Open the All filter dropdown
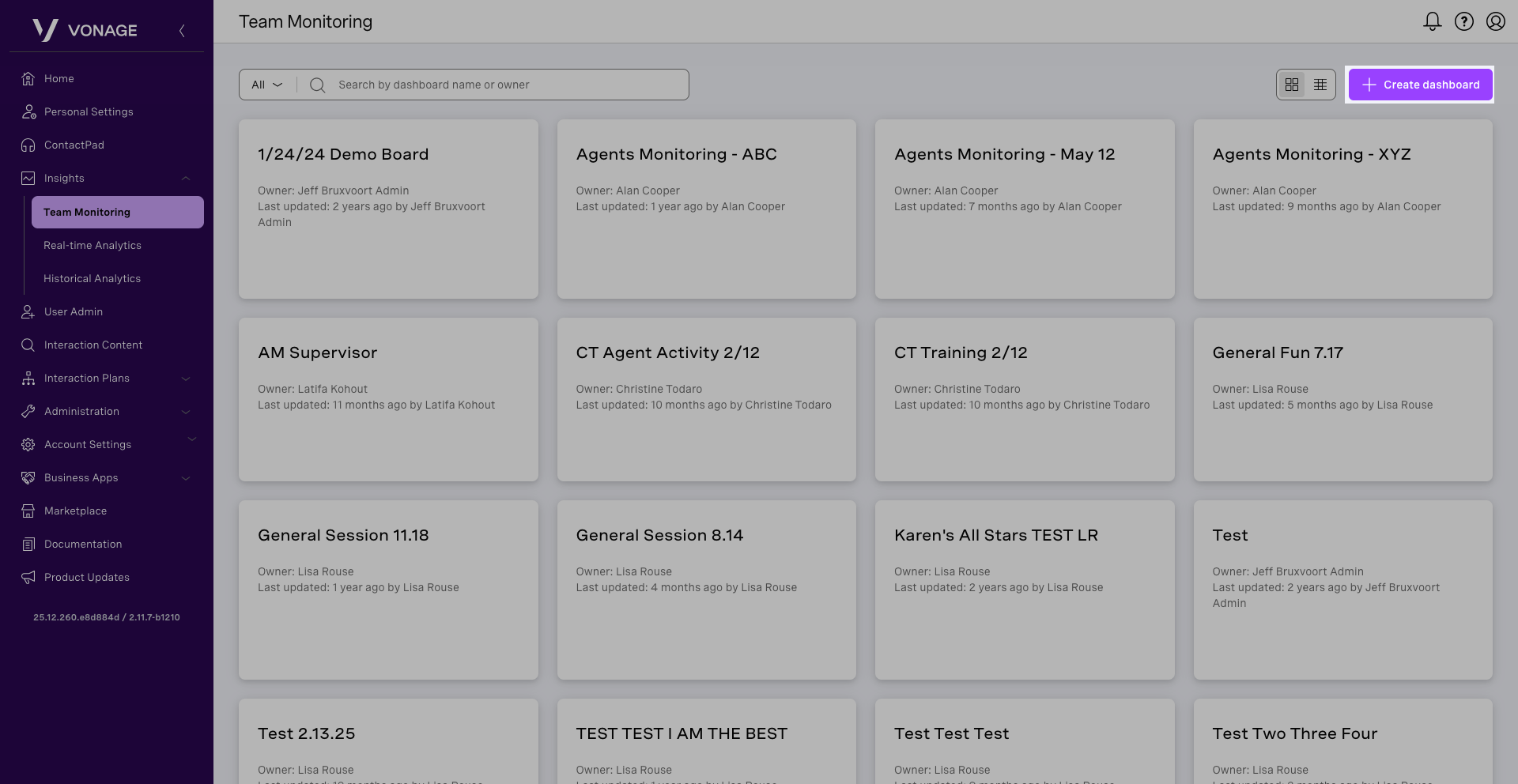Image resolution: width=1518 pixels, height=784 pixels. [267, 85]
